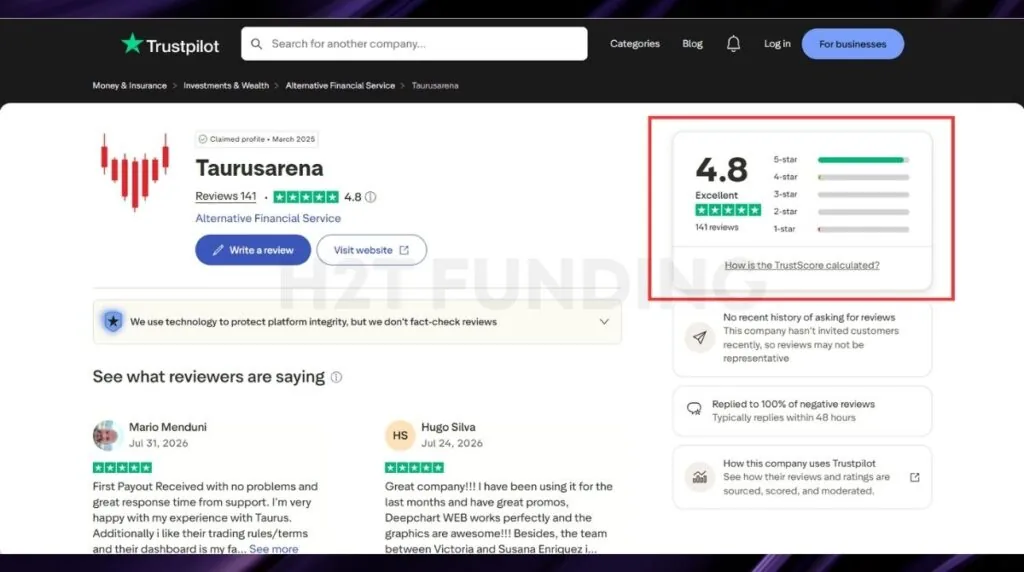
Task: Click the green stars under Excellent
Action: pos(728,210)
